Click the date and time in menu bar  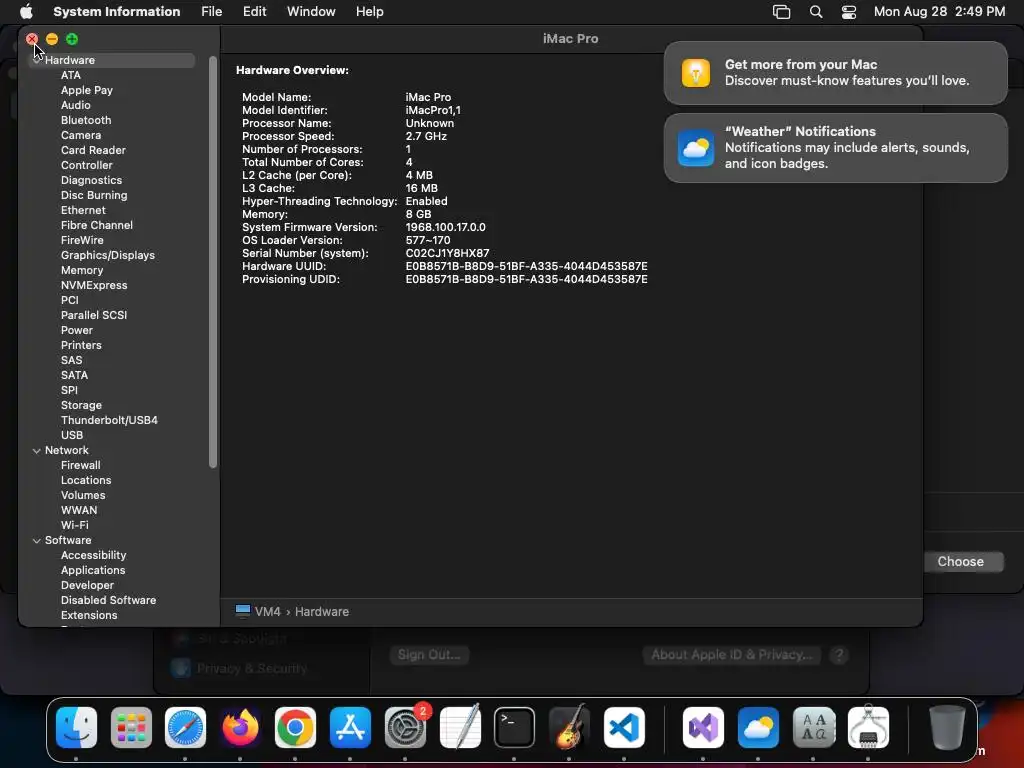pos(939,11)
